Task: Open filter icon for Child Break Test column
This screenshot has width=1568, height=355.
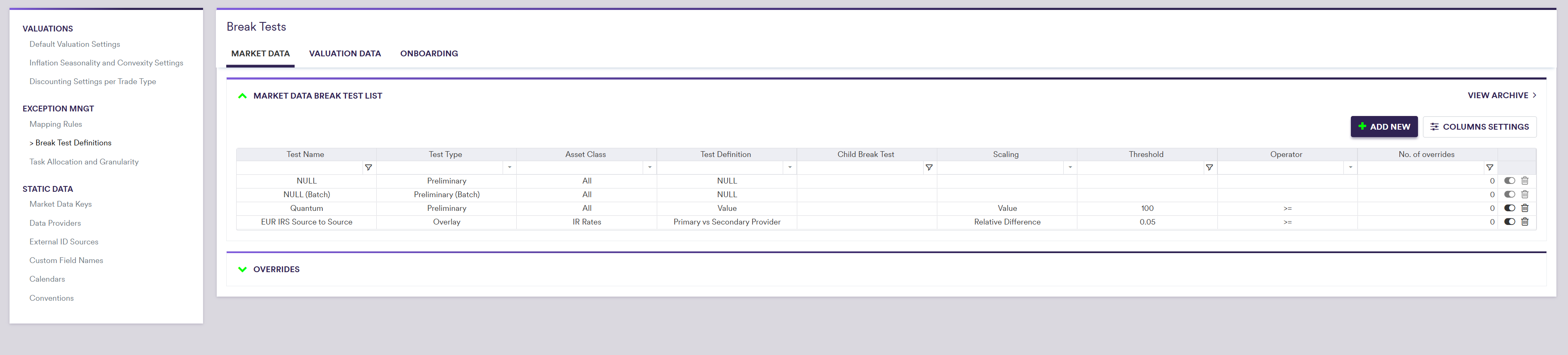Action: tap(929, 167)
